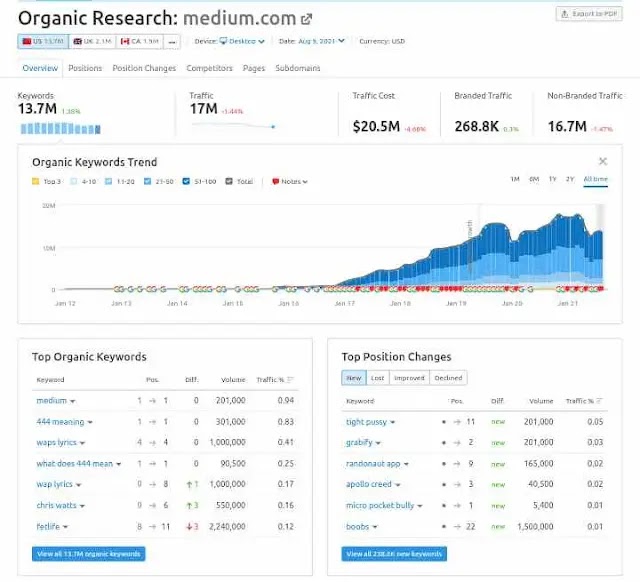Expand fetlife keyword dropdown
The width and height of the screenshot is (640, 582).
pos(66,527)
